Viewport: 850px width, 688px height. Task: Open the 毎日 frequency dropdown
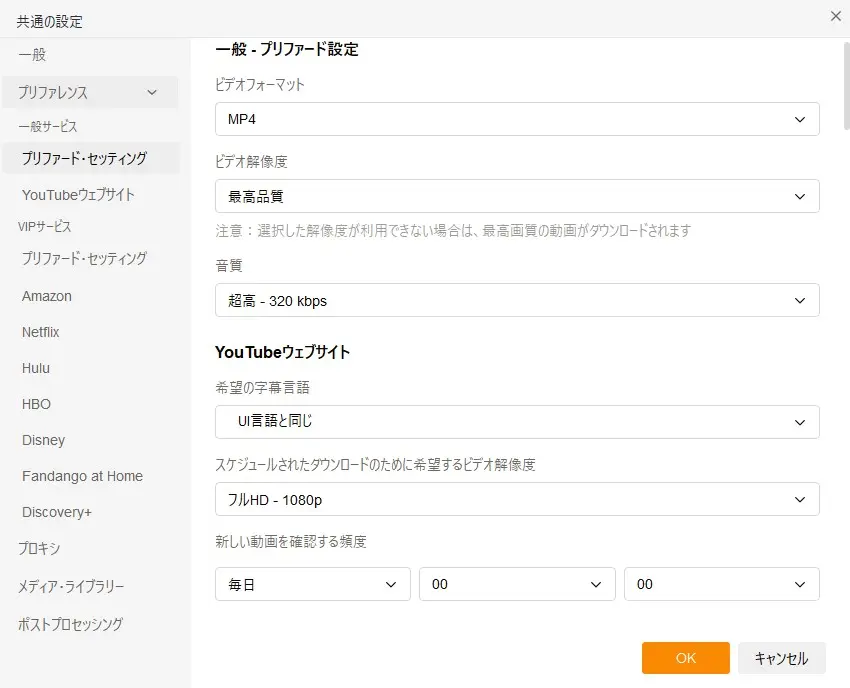[x=313, y=584]
